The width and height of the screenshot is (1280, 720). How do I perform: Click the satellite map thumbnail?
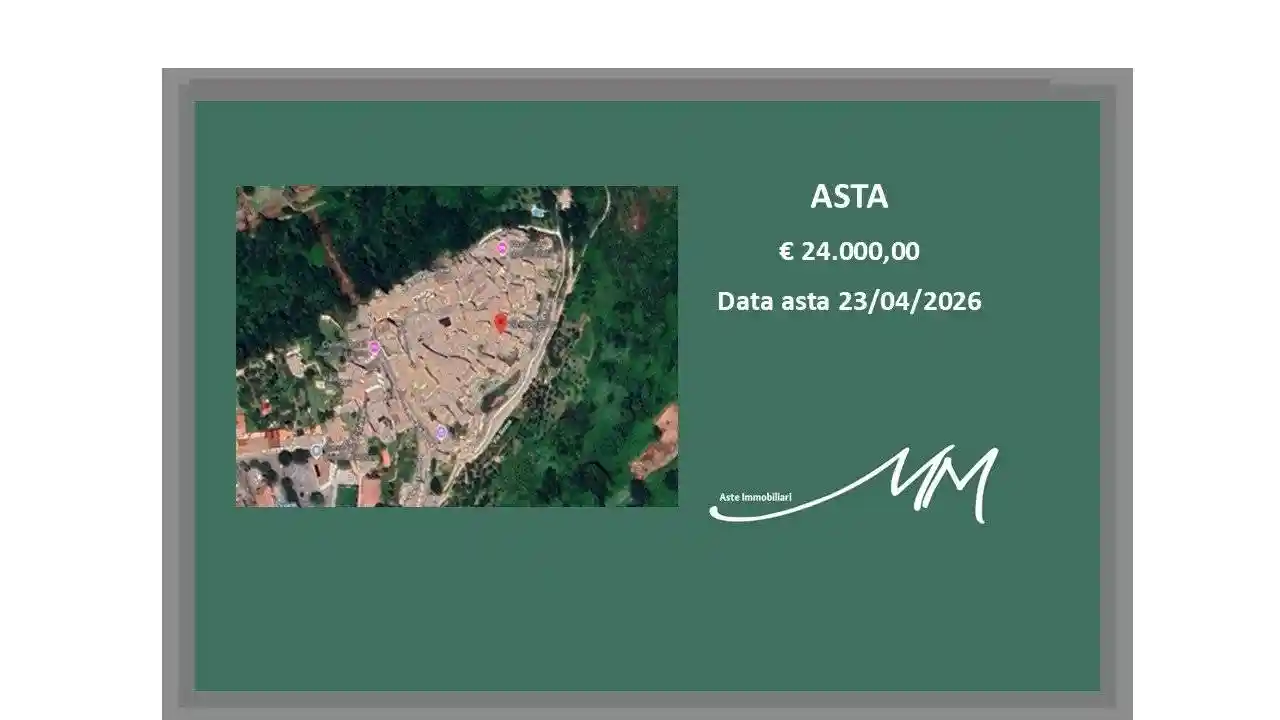tap(457, 347)
